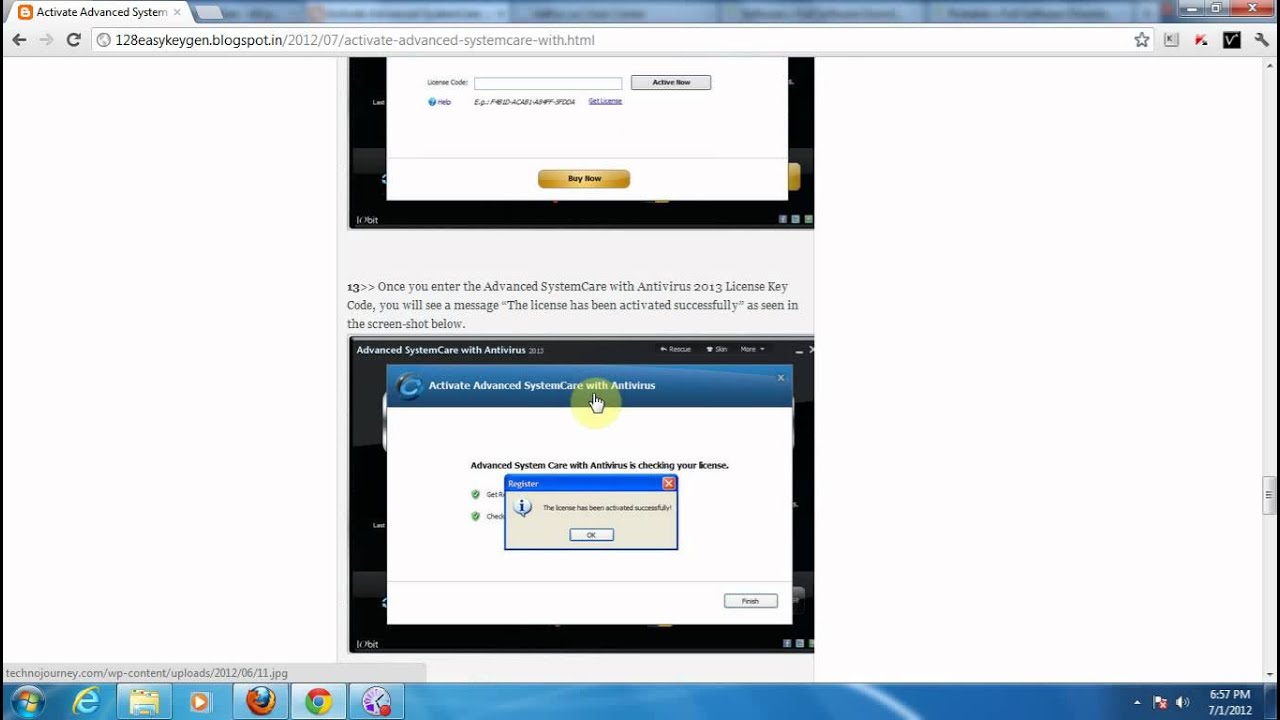Open Windows Explorer folder on taskbar
Viewport: 1280px width, 720px height.
click(145, 701)
